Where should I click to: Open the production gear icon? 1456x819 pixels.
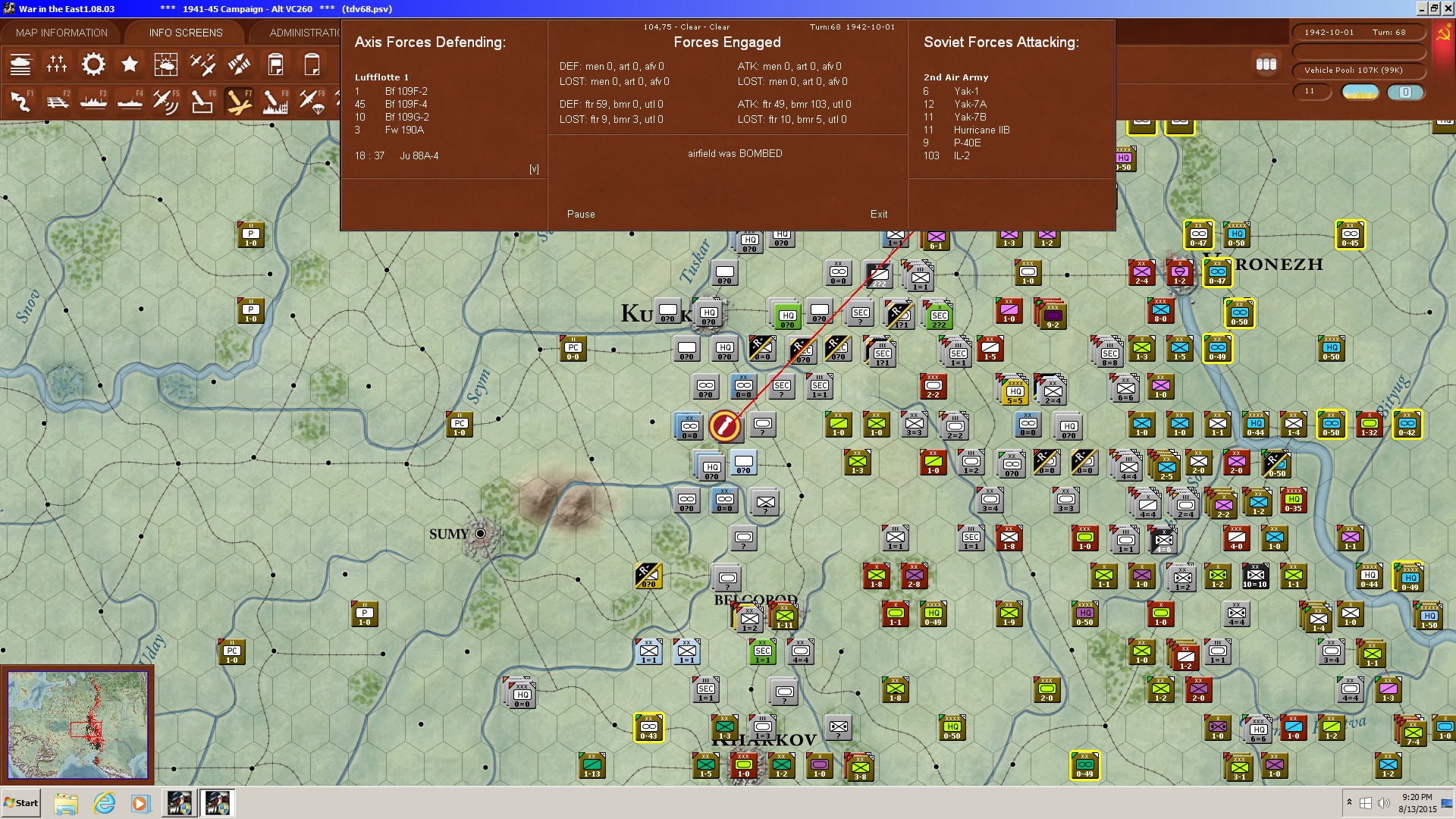point(93,64)
